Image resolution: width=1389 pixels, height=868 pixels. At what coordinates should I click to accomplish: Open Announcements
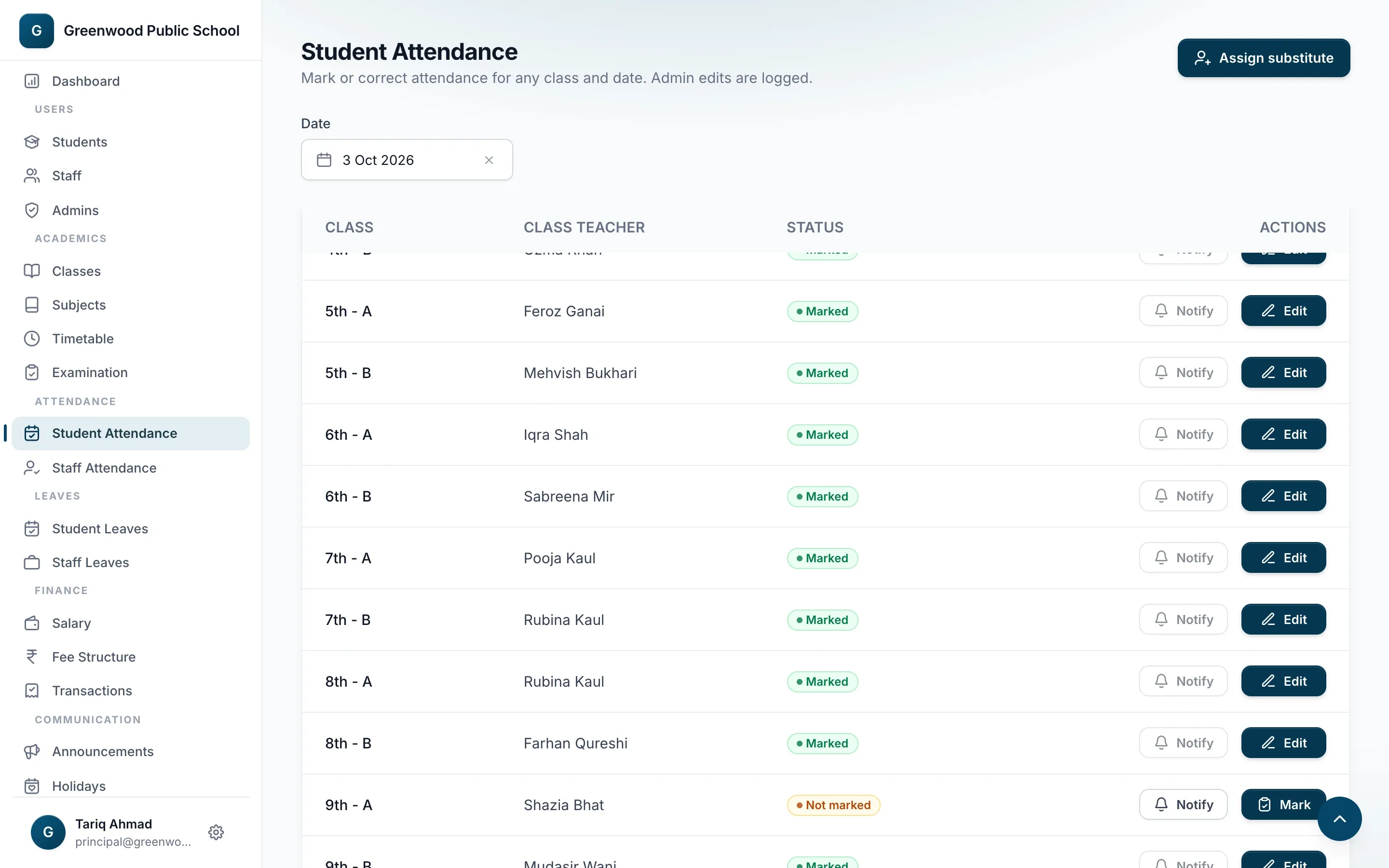(x=130, y=751)
